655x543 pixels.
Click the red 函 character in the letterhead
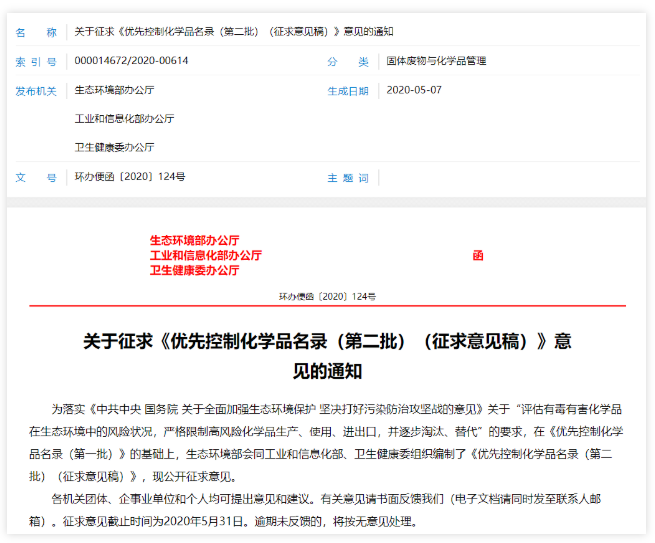coord(478,255)
